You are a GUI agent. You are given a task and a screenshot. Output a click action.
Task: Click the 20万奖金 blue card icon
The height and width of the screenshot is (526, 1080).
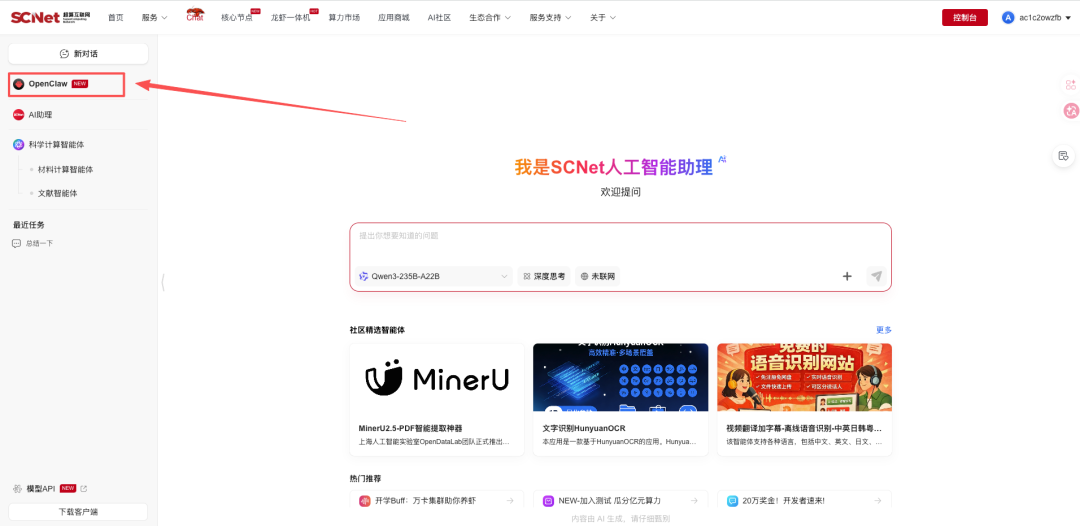(733, 501)
